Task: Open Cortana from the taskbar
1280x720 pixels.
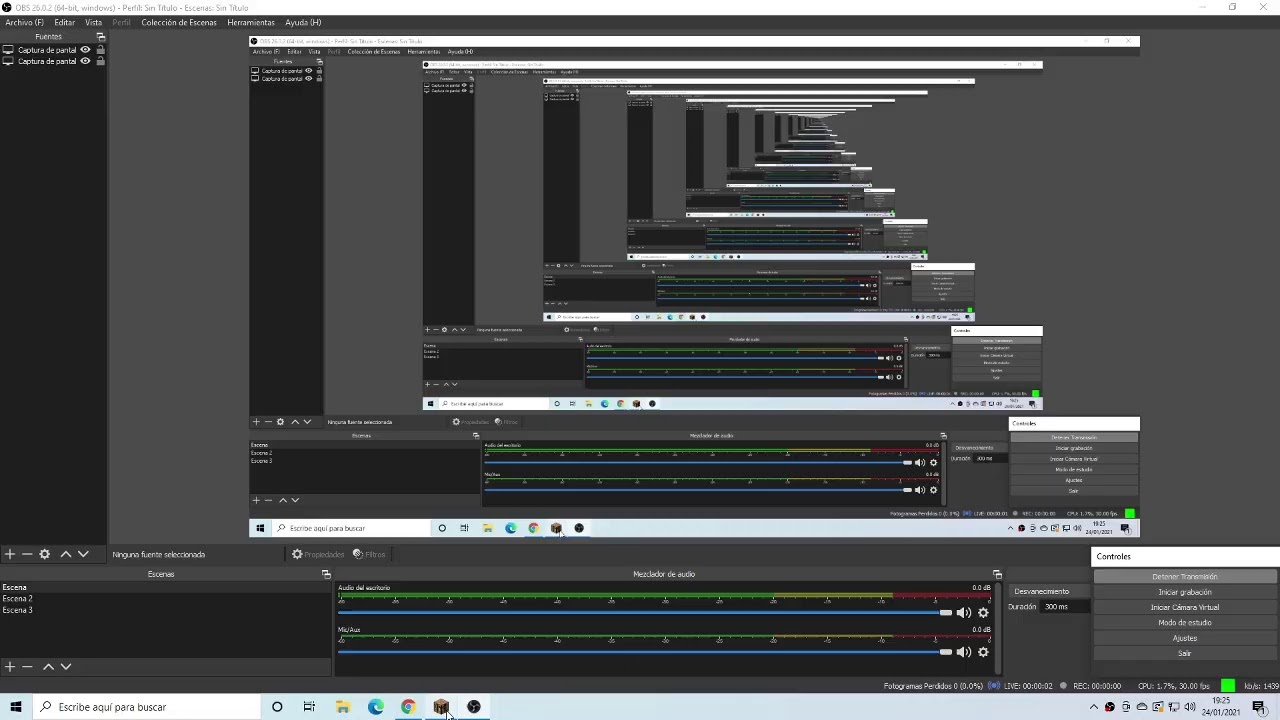Action: coord(277,707)
